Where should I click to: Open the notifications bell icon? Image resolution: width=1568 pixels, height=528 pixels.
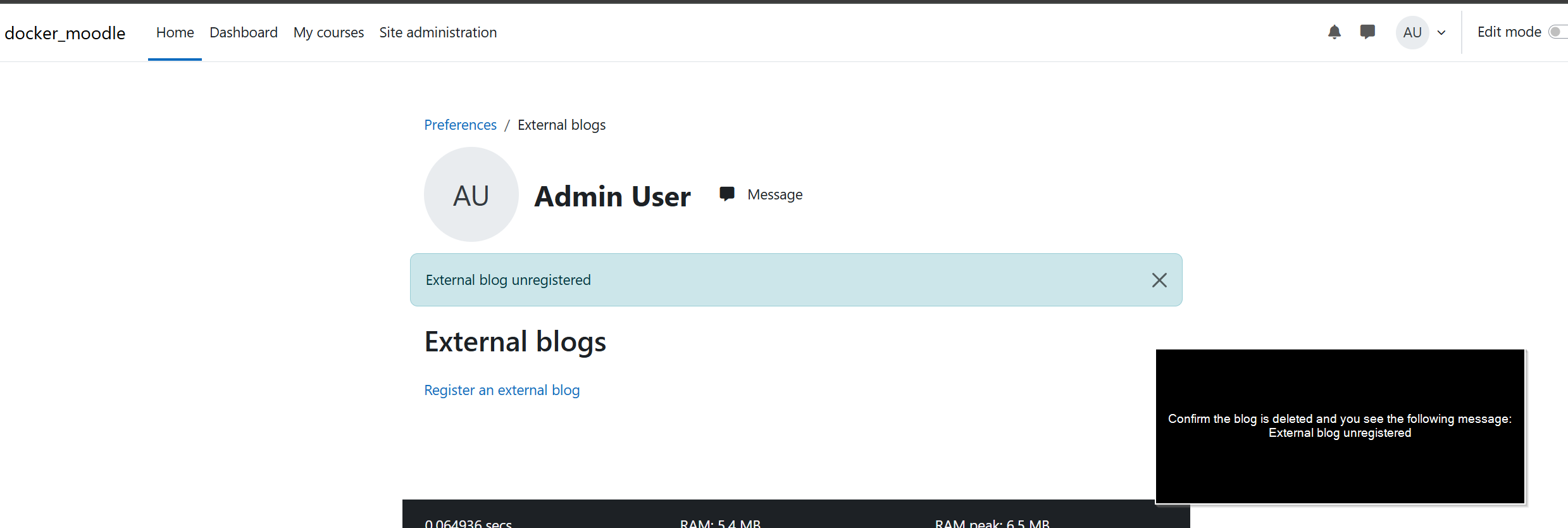click(x=1334, y=32)
